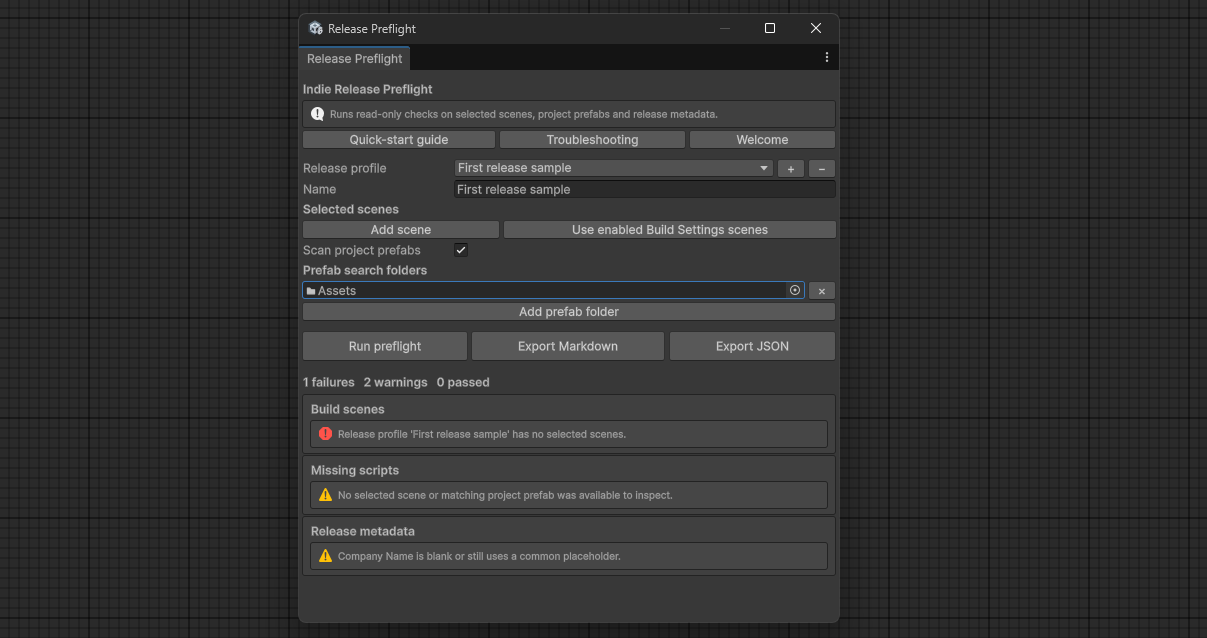
Task: Select the Release Preflight tab
Action: (x=354, y=58)
